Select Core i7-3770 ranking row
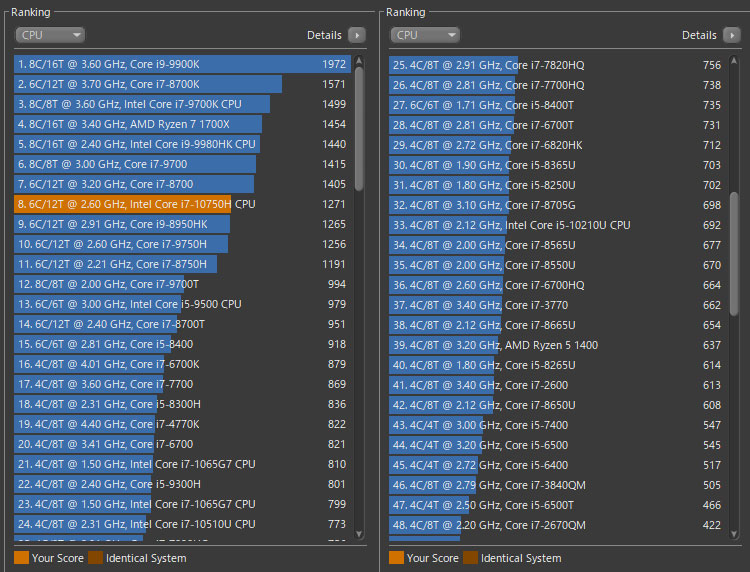The width and height of the screenshot is (750, 572). pyautogui.click(x=558, y=305)
